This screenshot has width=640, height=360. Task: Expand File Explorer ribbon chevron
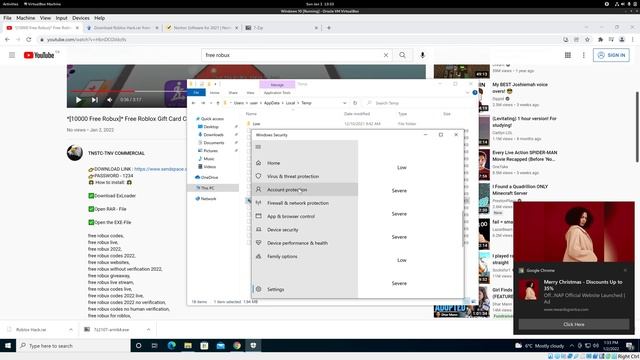(467, 93)
